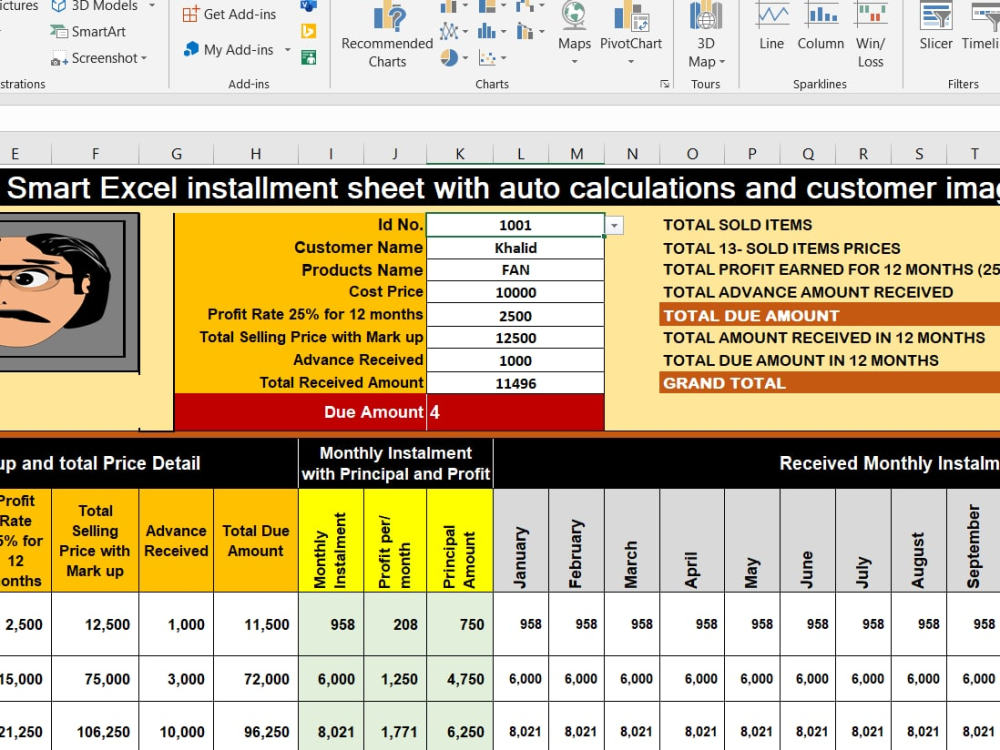Viewport: 1000px width, 750px height.
Task: Insert a Line sparkline
Action: coord(772,29)
